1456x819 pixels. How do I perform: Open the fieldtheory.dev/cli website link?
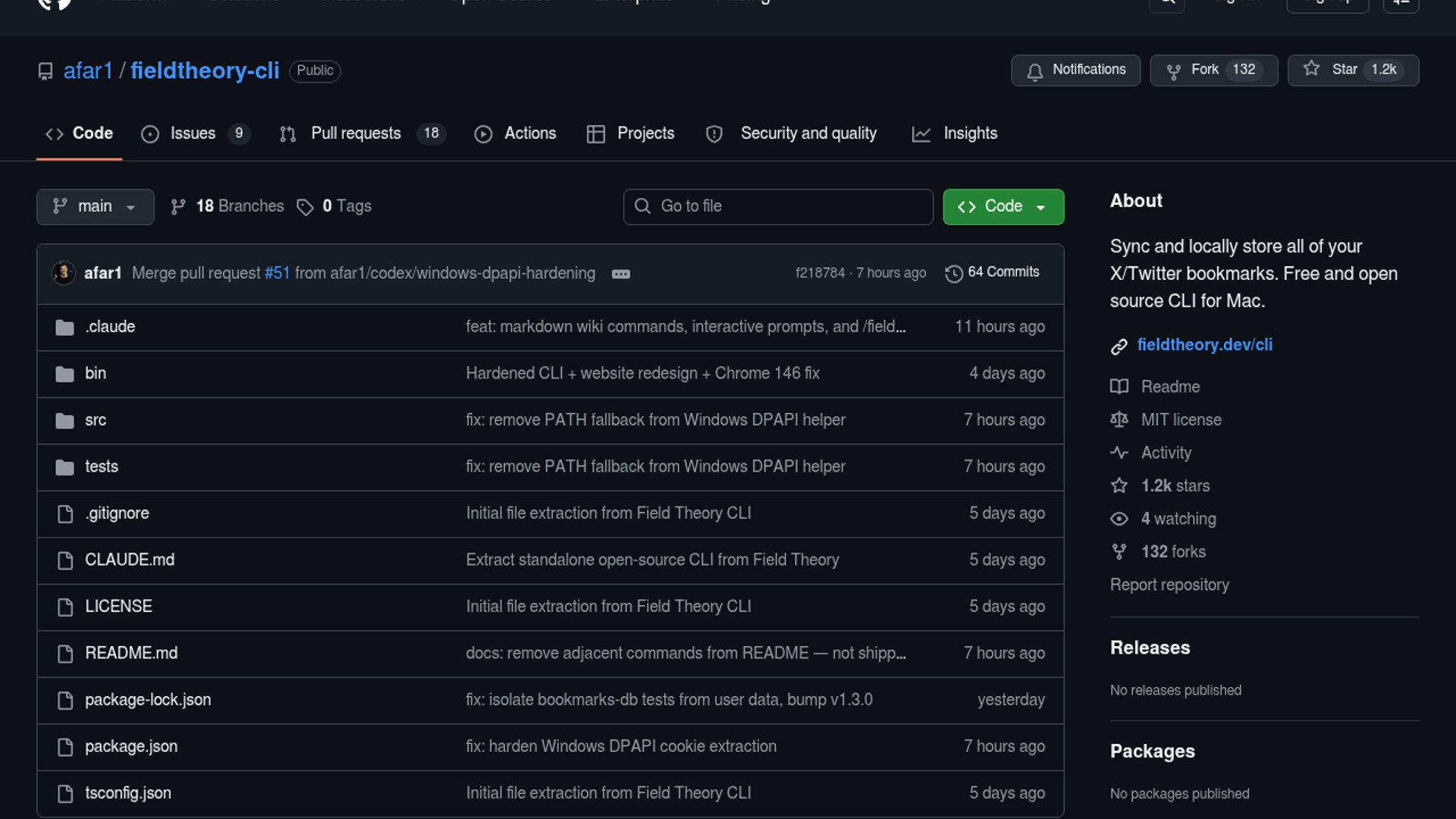point(1204,345)
